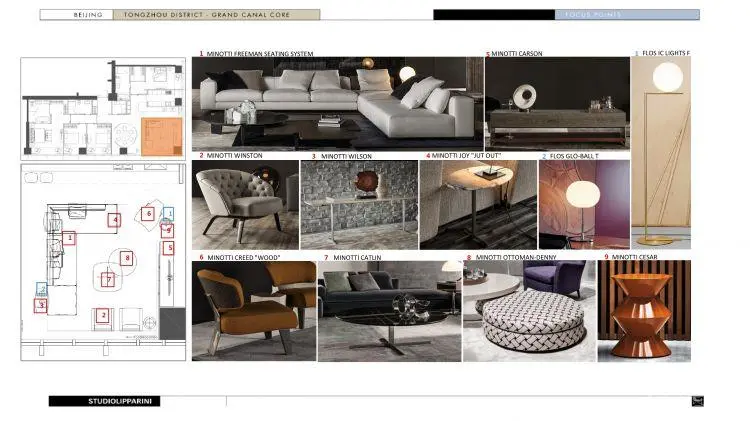Click the FOCUS POINTS header label
This screenshot has height=421, width=750.
[592, 16]
